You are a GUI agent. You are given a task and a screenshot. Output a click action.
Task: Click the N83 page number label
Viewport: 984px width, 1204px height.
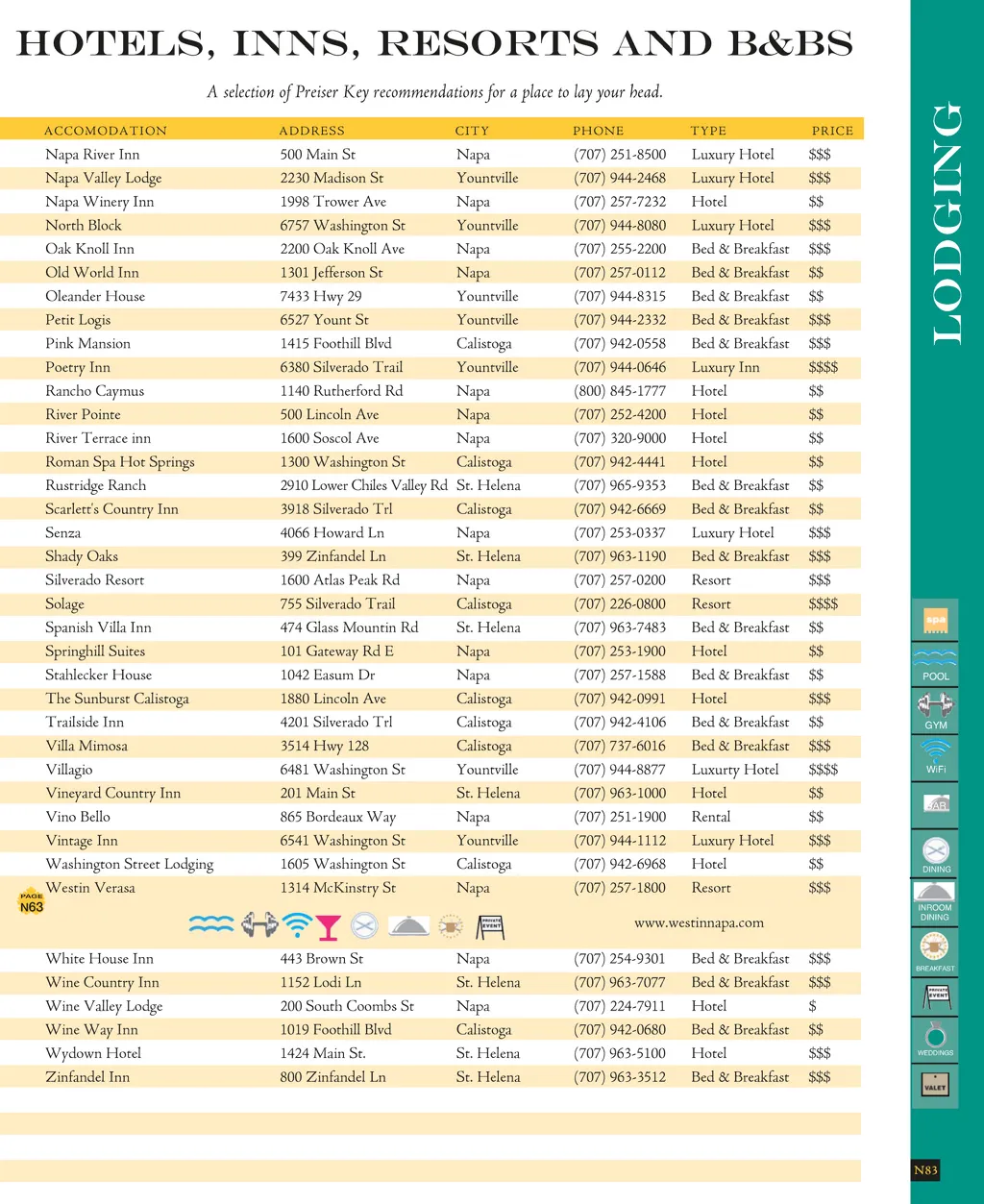pos(925,1170)
